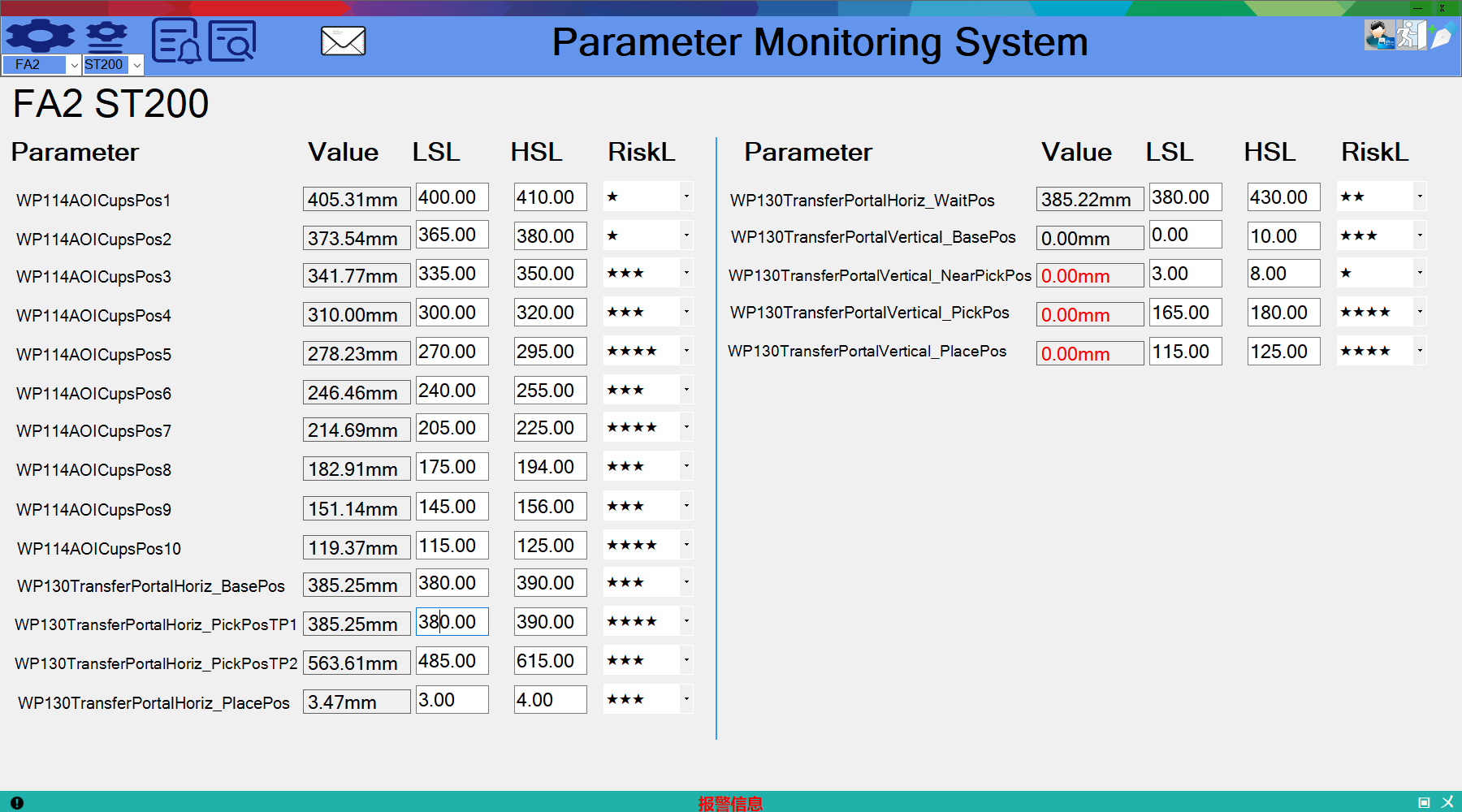Image resolution: width=1462 pixels, height=812 pixels.
Task: Click LSL 0.00 field of WP130TransferPortalVertical_BasePos
Action: 1186,235
